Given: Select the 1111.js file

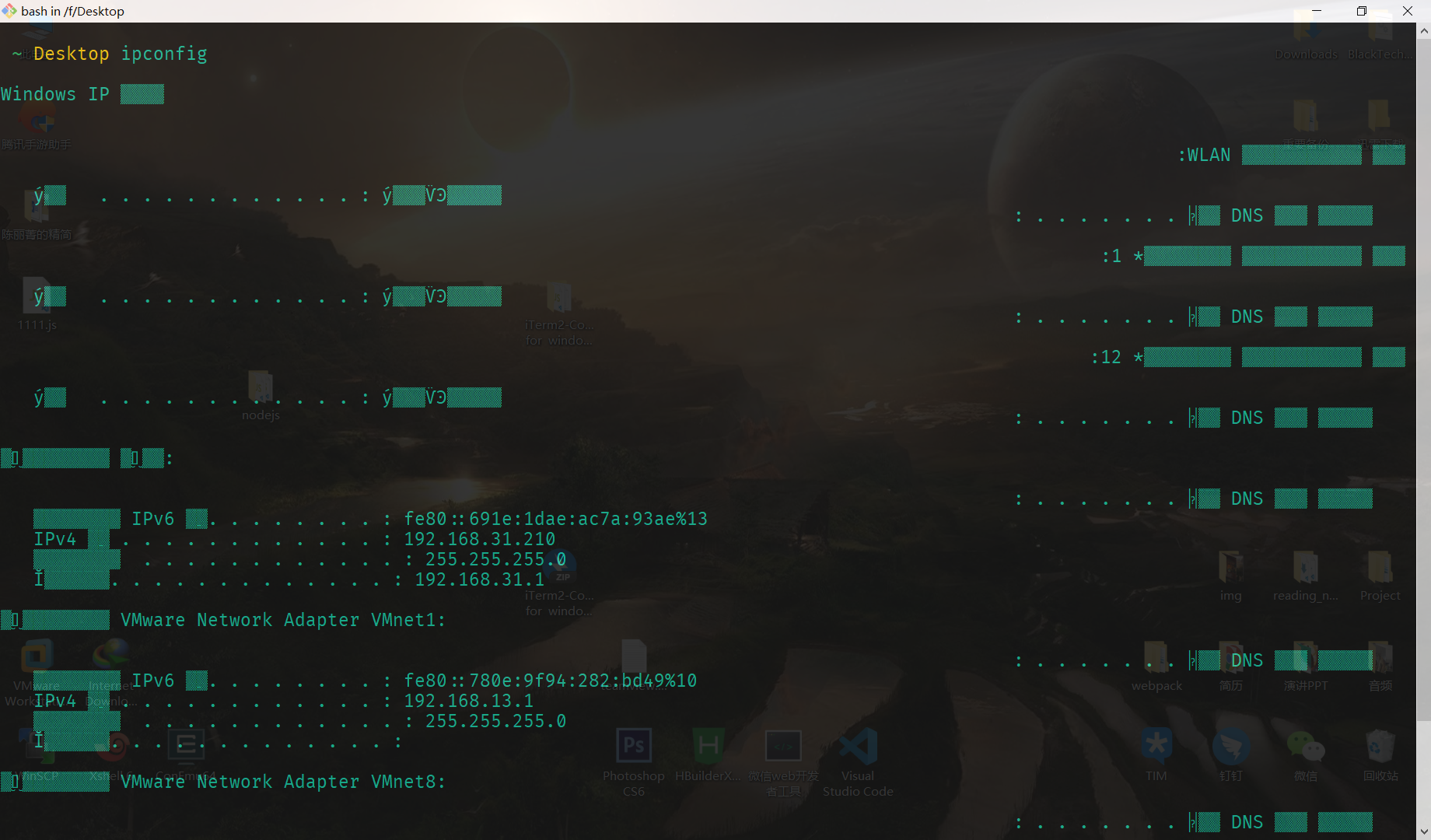Looking at the screenshot, I should [36, 296].
